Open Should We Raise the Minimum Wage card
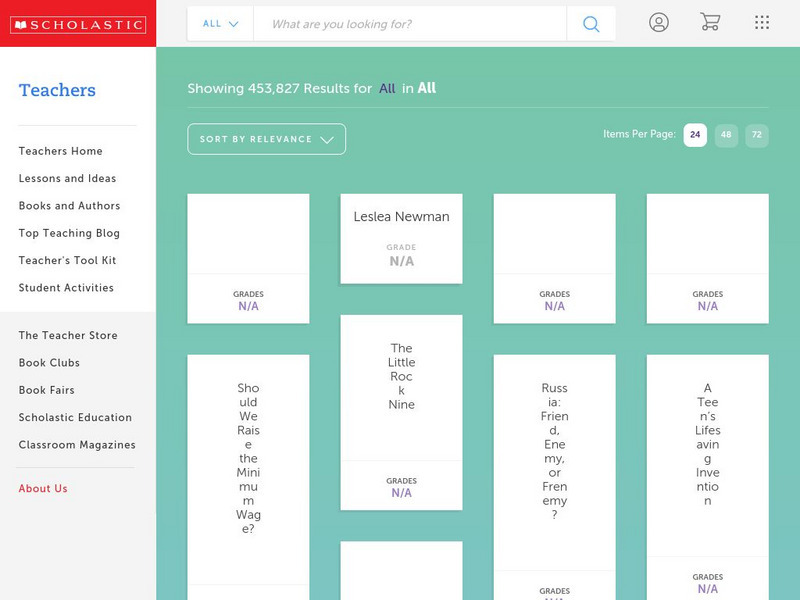 tap(248, 477)
